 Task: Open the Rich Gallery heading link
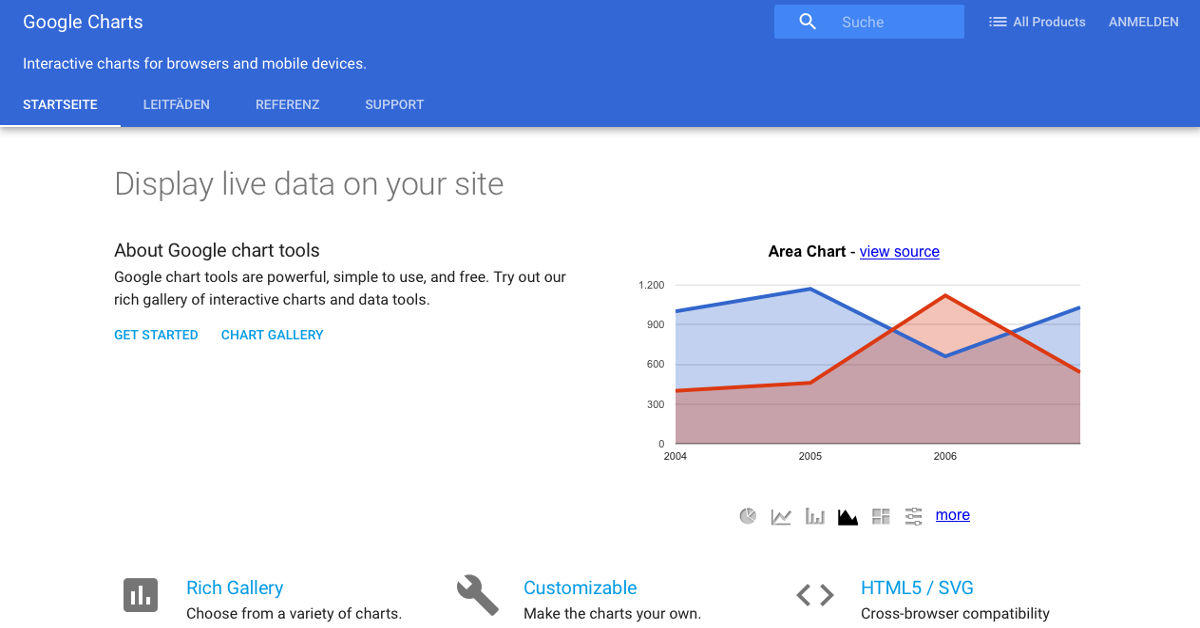[235, 588]
